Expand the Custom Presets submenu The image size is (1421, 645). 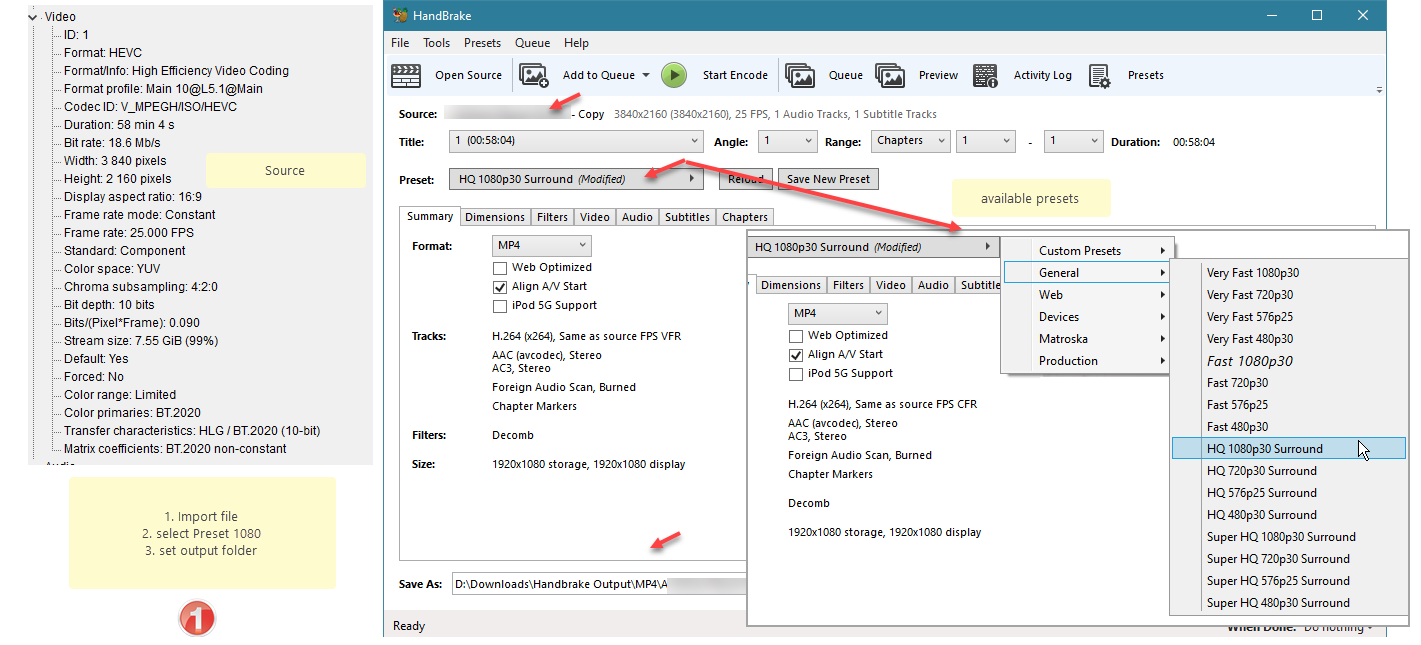1087,251
